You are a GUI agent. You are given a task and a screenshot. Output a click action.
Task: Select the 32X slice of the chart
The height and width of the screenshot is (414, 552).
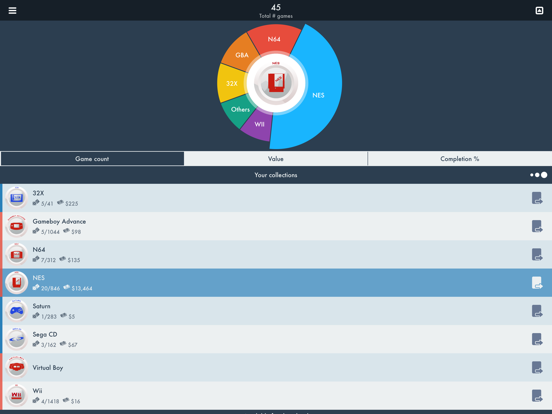231,83
